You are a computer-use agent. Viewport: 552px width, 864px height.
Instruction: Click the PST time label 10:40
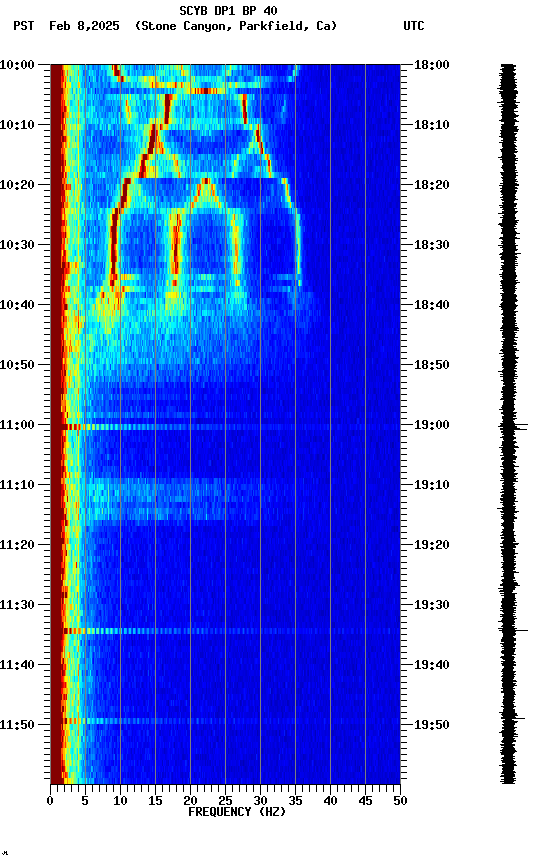click(17, 305)
